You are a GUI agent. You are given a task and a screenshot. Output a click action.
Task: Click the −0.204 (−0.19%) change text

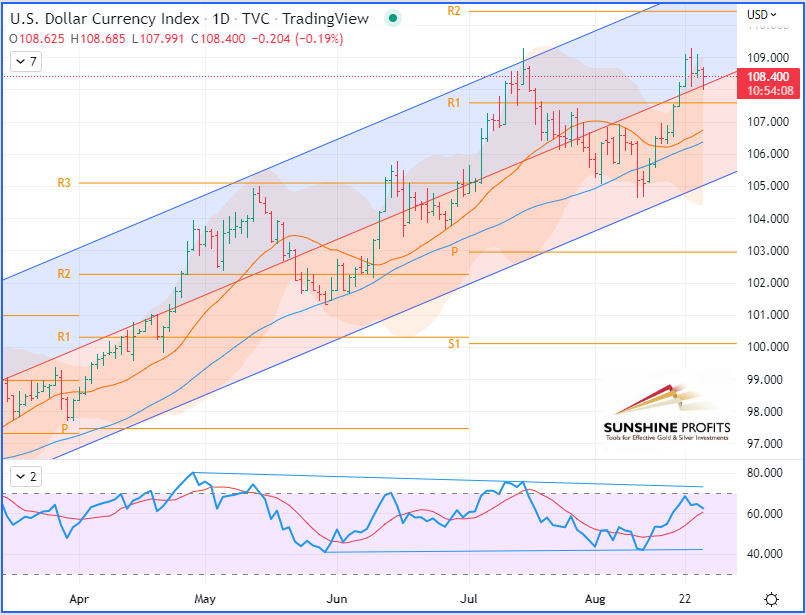pyautogui.click(x=297, y=39)
